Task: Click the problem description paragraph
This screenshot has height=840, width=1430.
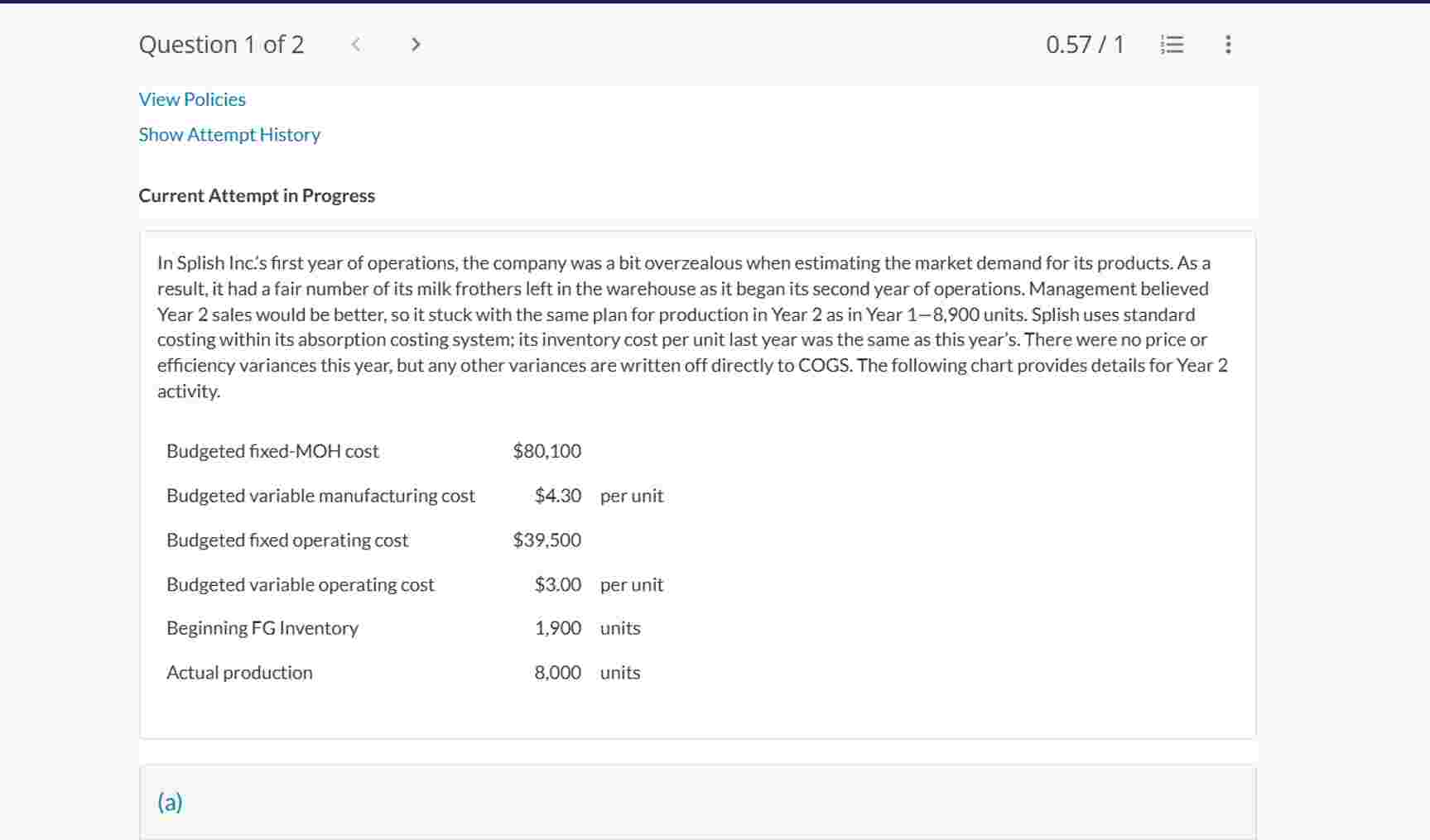Action: 694,327
